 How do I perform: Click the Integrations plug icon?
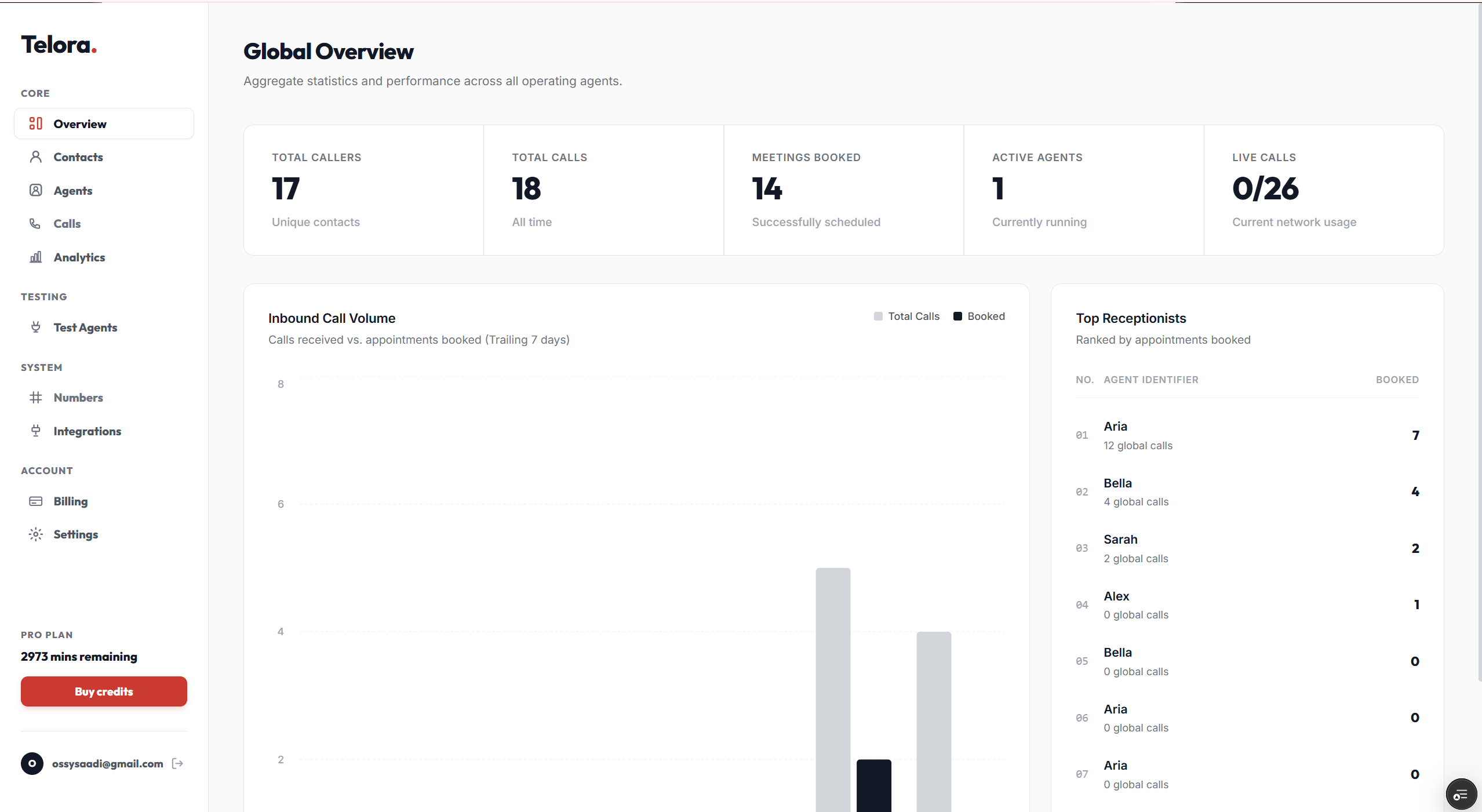point(36,431)
